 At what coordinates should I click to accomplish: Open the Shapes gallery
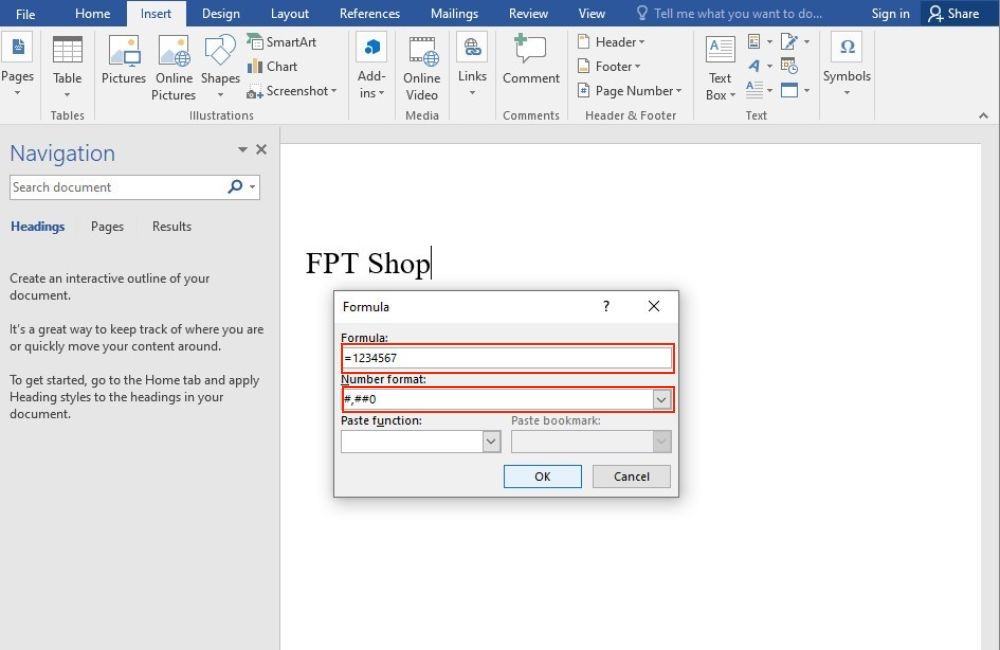220,66
